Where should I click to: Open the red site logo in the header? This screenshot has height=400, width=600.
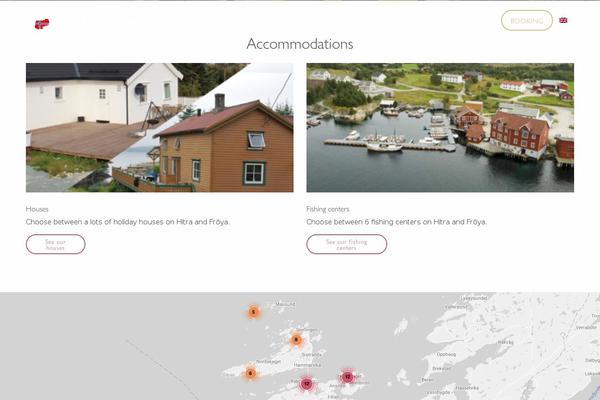point(42,24)
